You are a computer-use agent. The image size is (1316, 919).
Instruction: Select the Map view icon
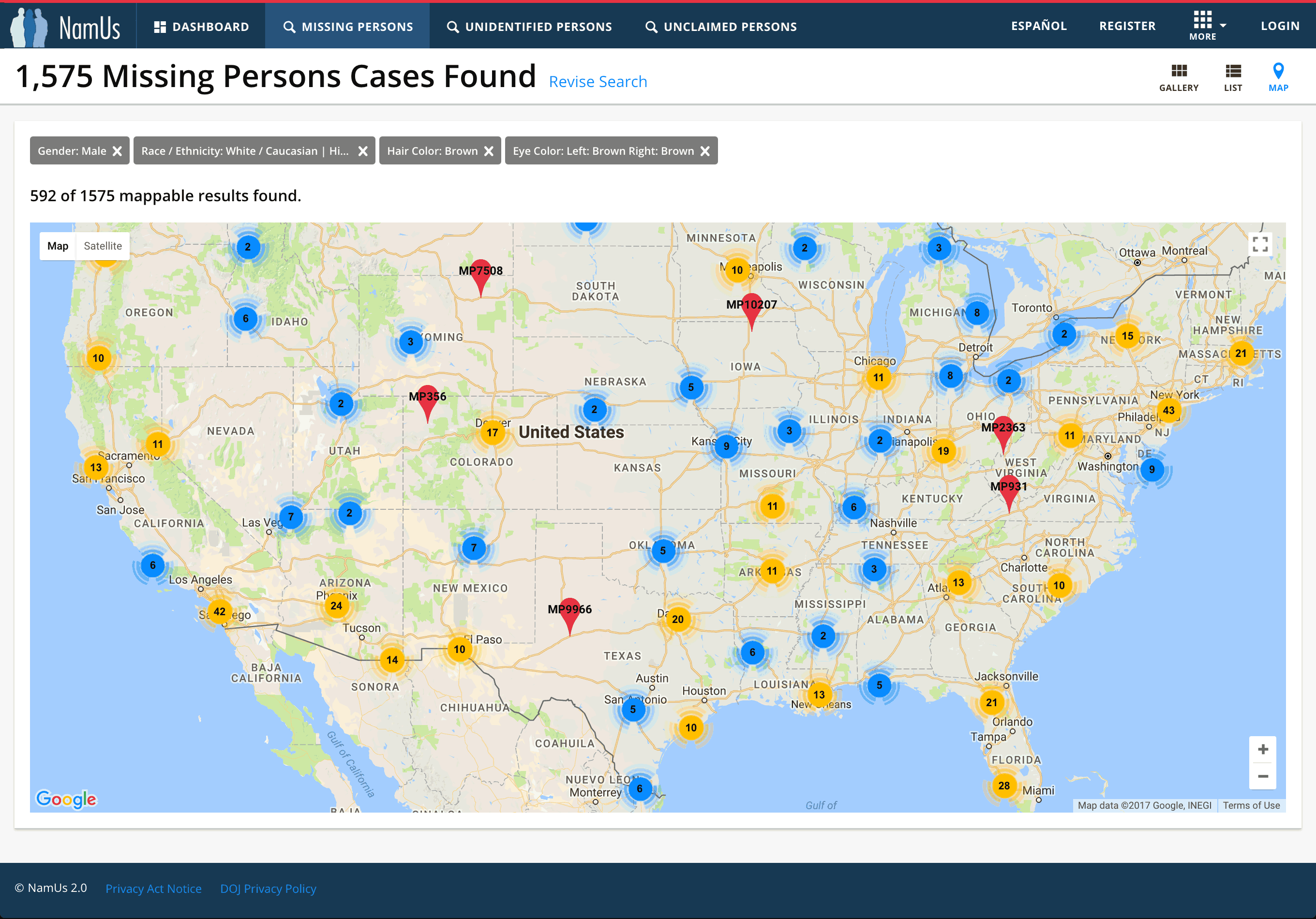(1278, 78)
